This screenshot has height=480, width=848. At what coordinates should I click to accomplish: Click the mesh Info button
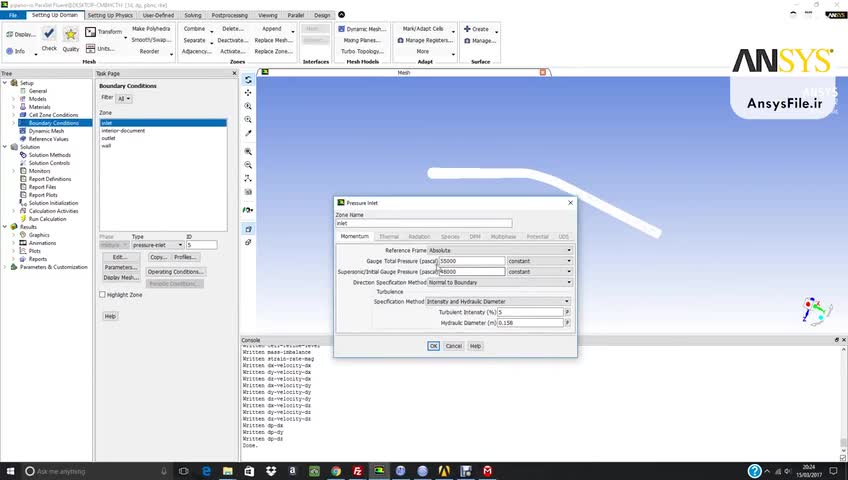click(x=16, y=51)
